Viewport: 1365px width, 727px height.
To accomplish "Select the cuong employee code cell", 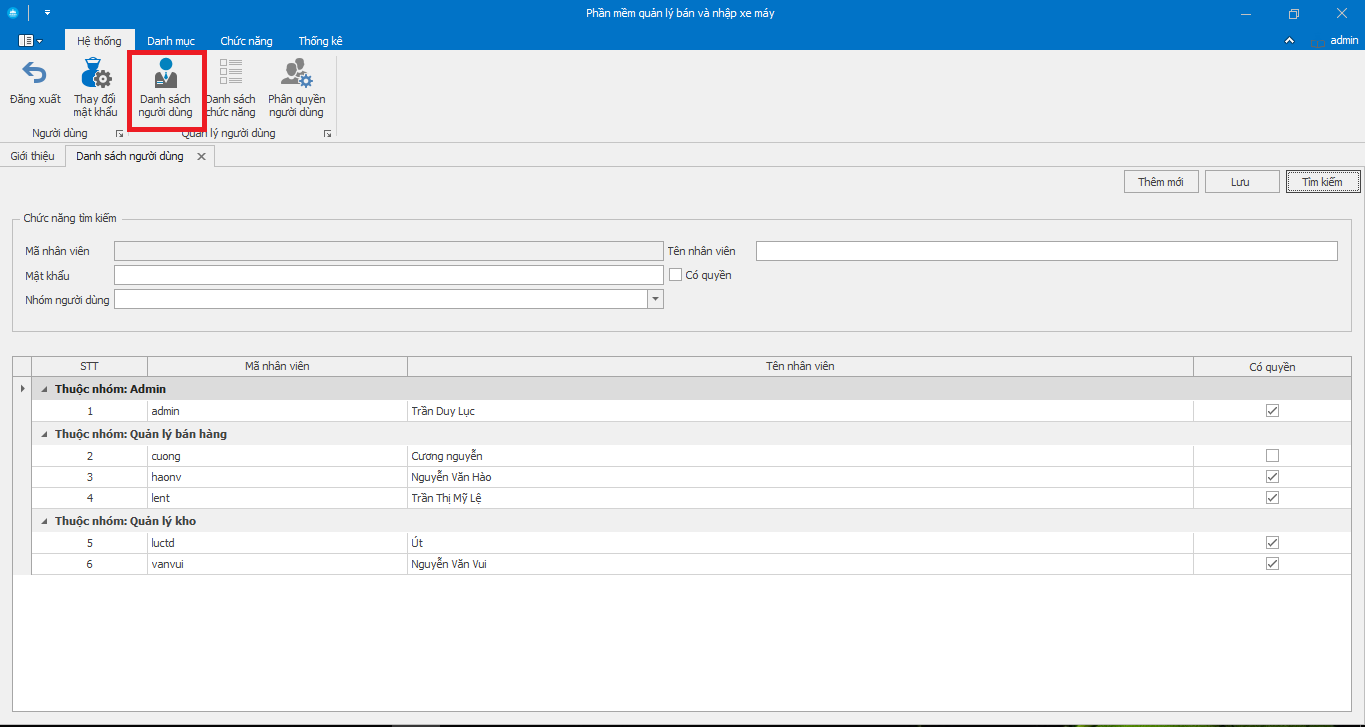I will point(277,456).
